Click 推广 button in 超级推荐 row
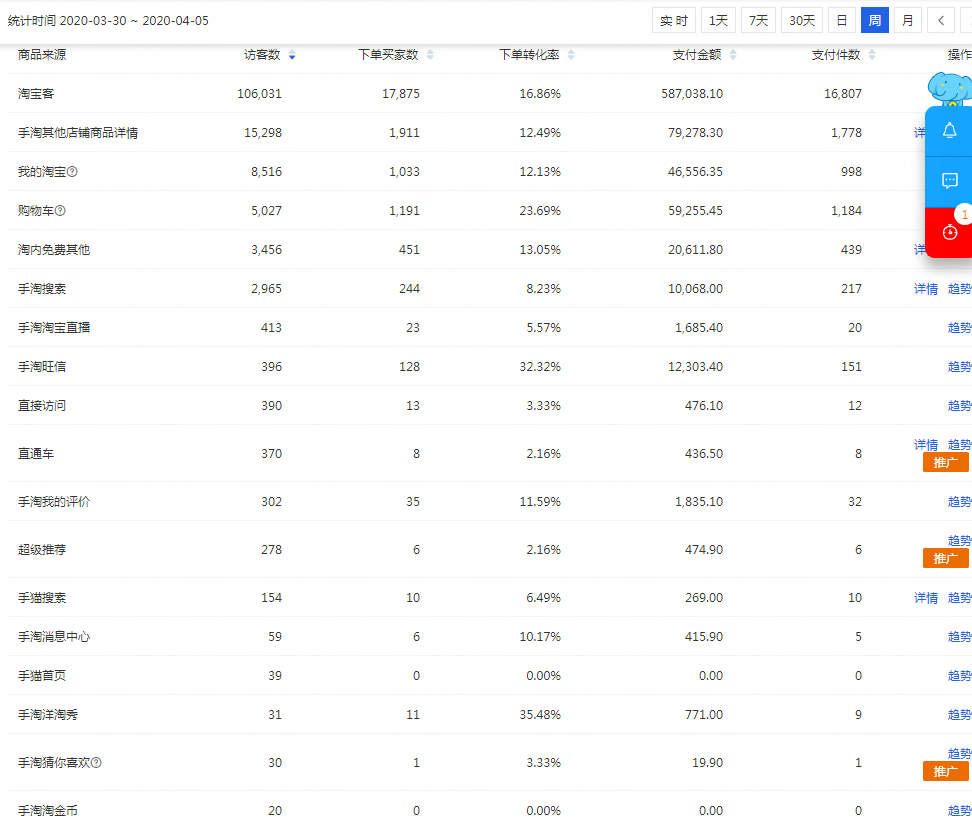 pos(945,559)
